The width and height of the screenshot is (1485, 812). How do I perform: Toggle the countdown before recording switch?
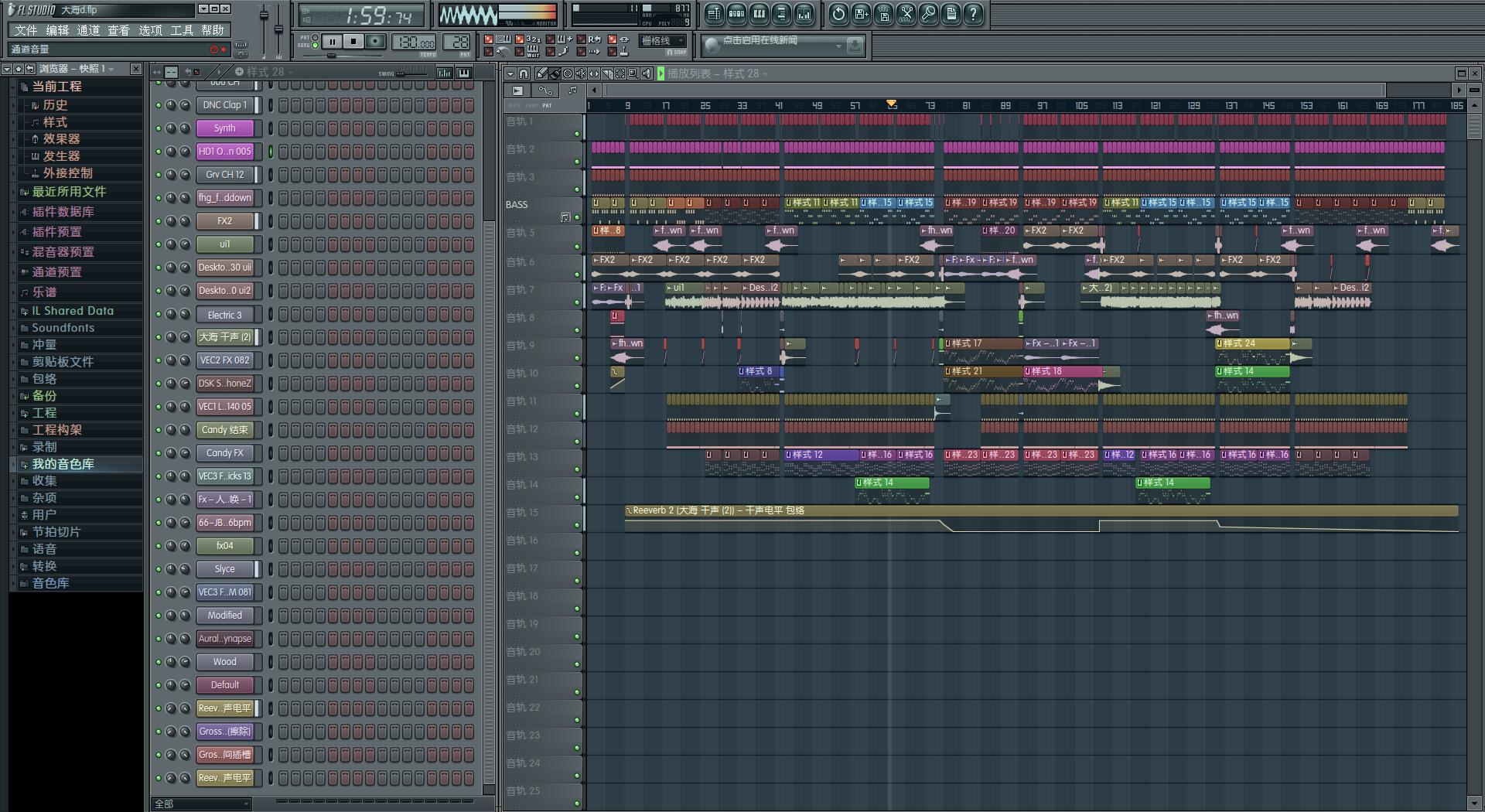click(x=520, y=39)
